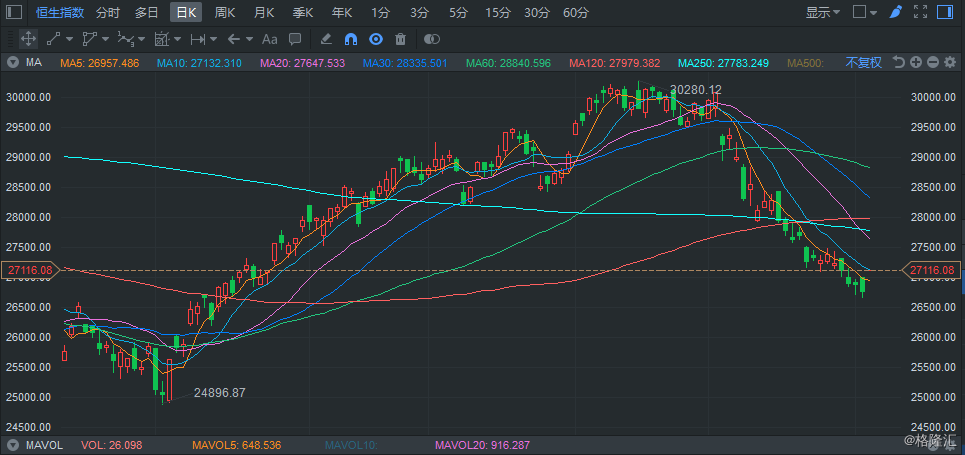Activate the eraser drawing tool

tap(327, 39)
